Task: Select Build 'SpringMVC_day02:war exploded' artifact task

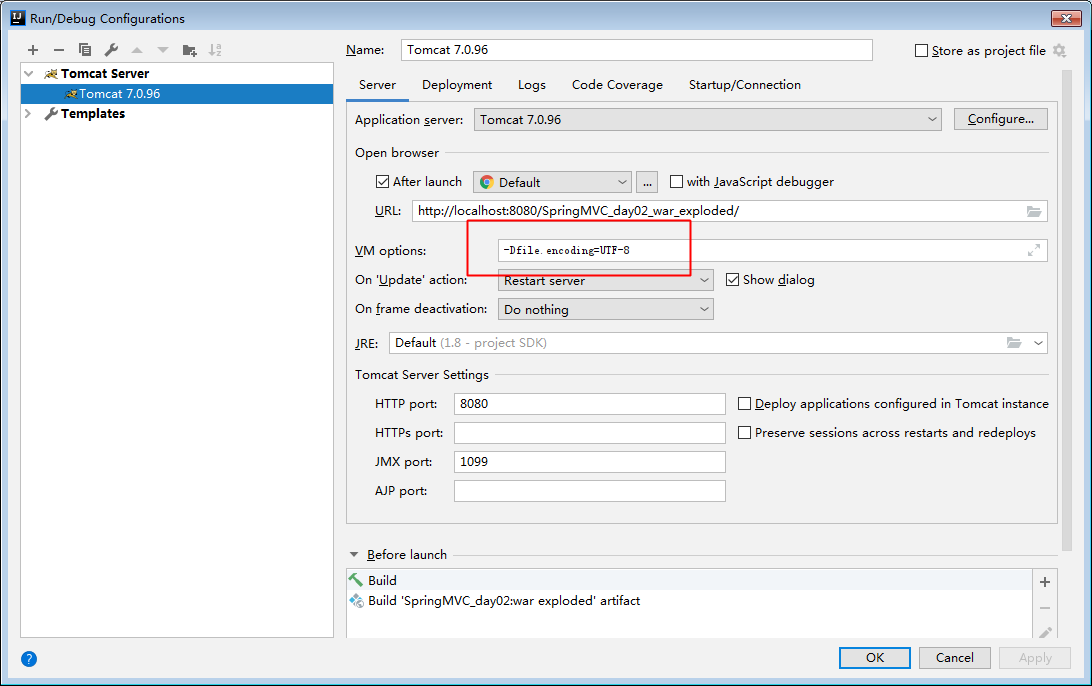Action: click(689, 600)
